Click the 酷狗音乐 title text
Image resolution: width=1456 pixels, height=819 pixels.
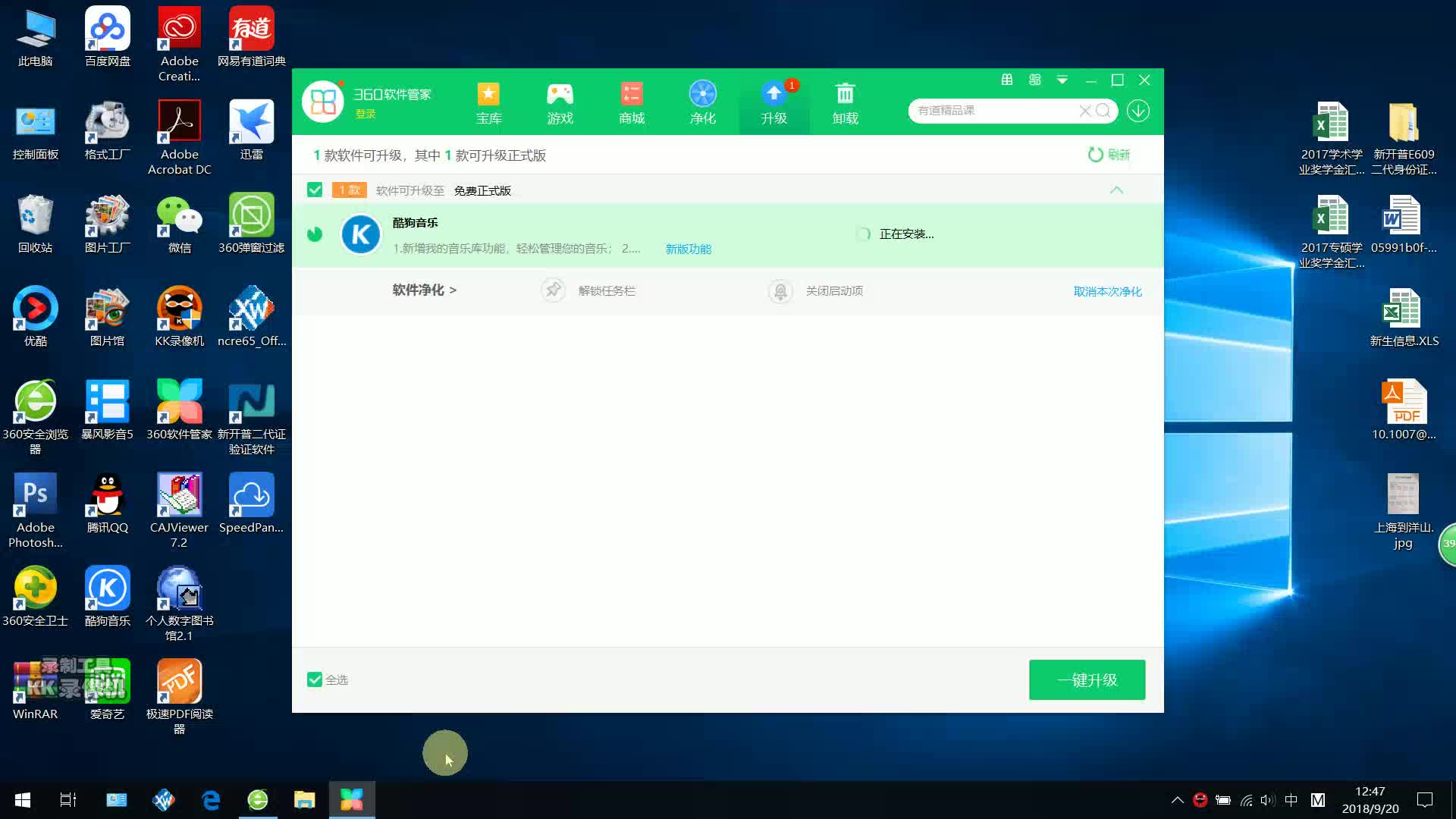[x=415, y=223]
